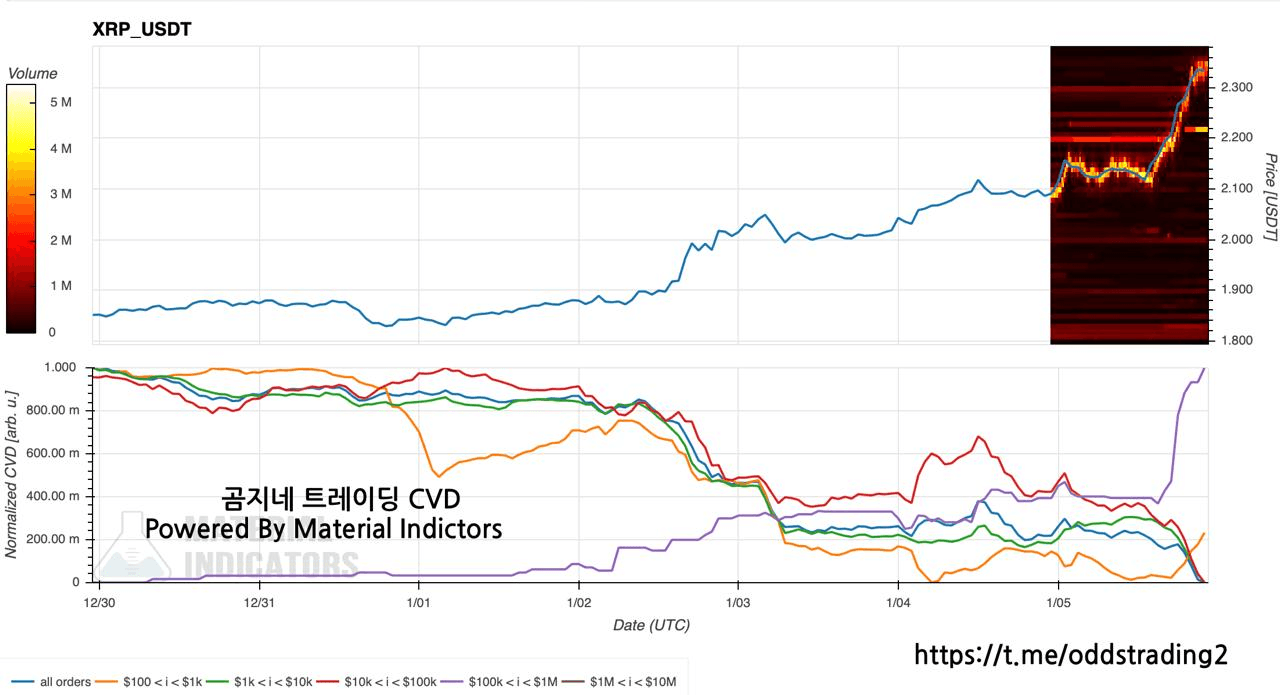Open the t.me/oddstrading2 Telegram link
This screenshot has height=695, width=1280.
click(x=1070, y=654)
